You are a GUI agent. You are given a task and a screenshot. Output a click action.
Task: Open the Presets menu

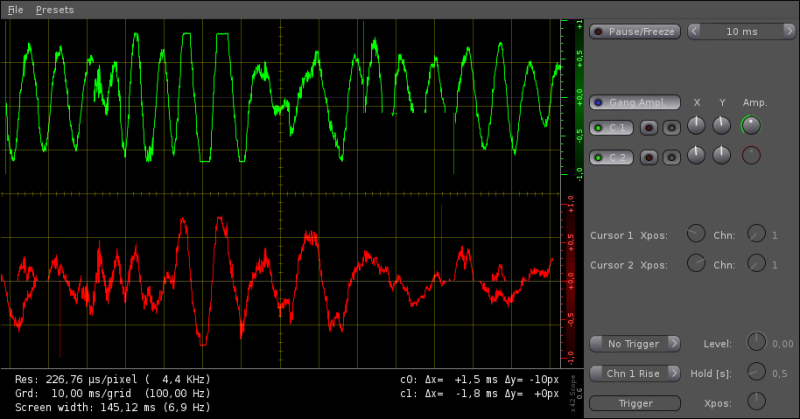pos(55,10)
